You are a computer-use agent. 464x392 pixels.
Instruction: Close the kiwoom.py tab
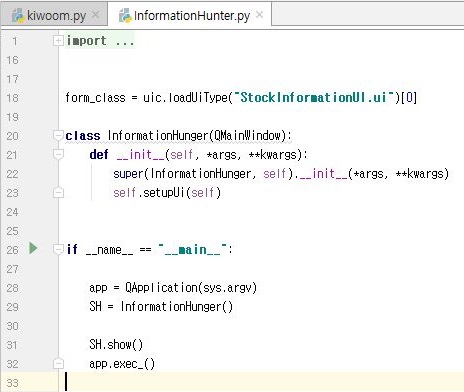[x=95, y=15]
